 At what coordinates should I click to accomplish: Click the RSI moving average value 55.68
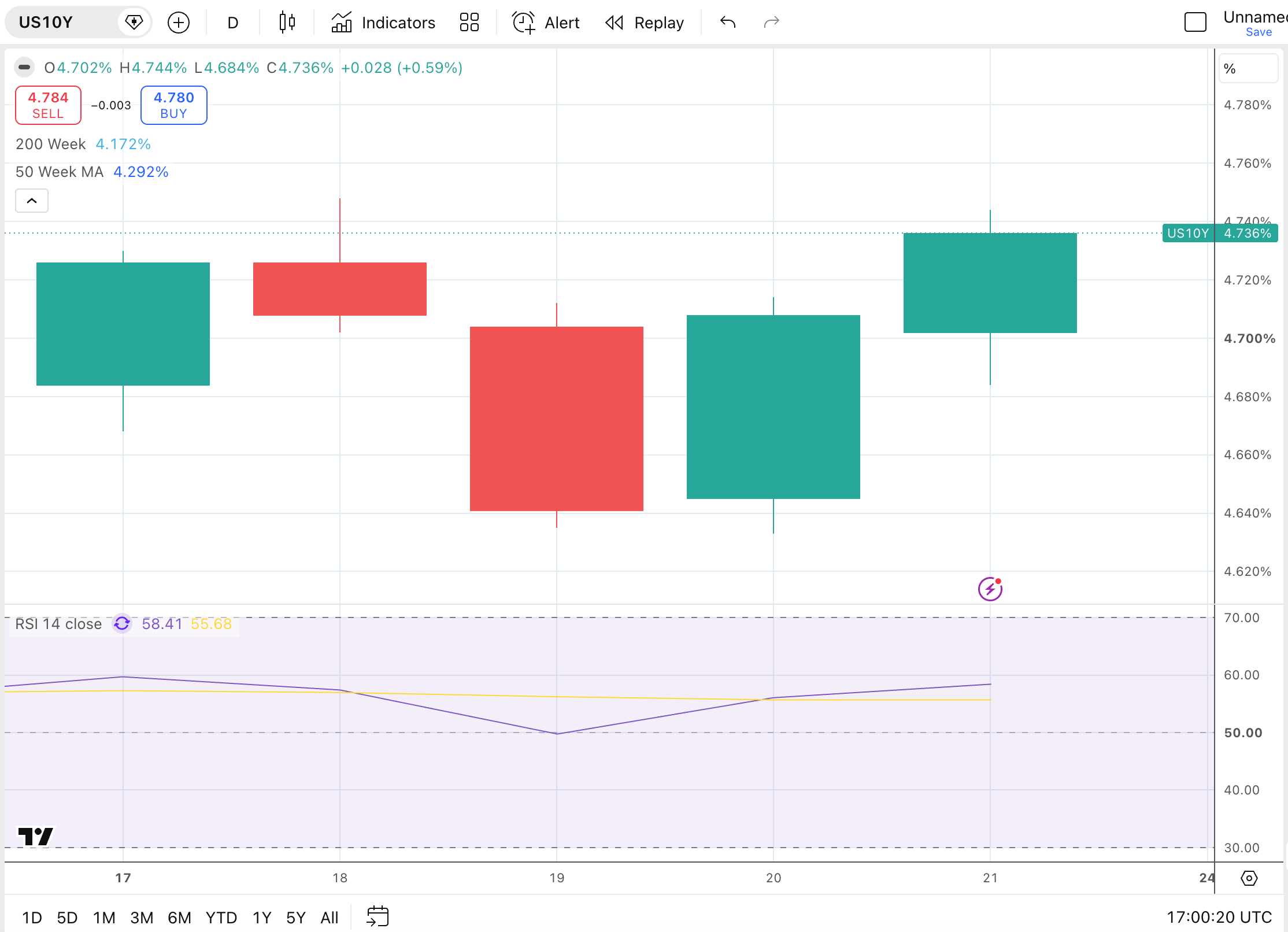[211, 624]
